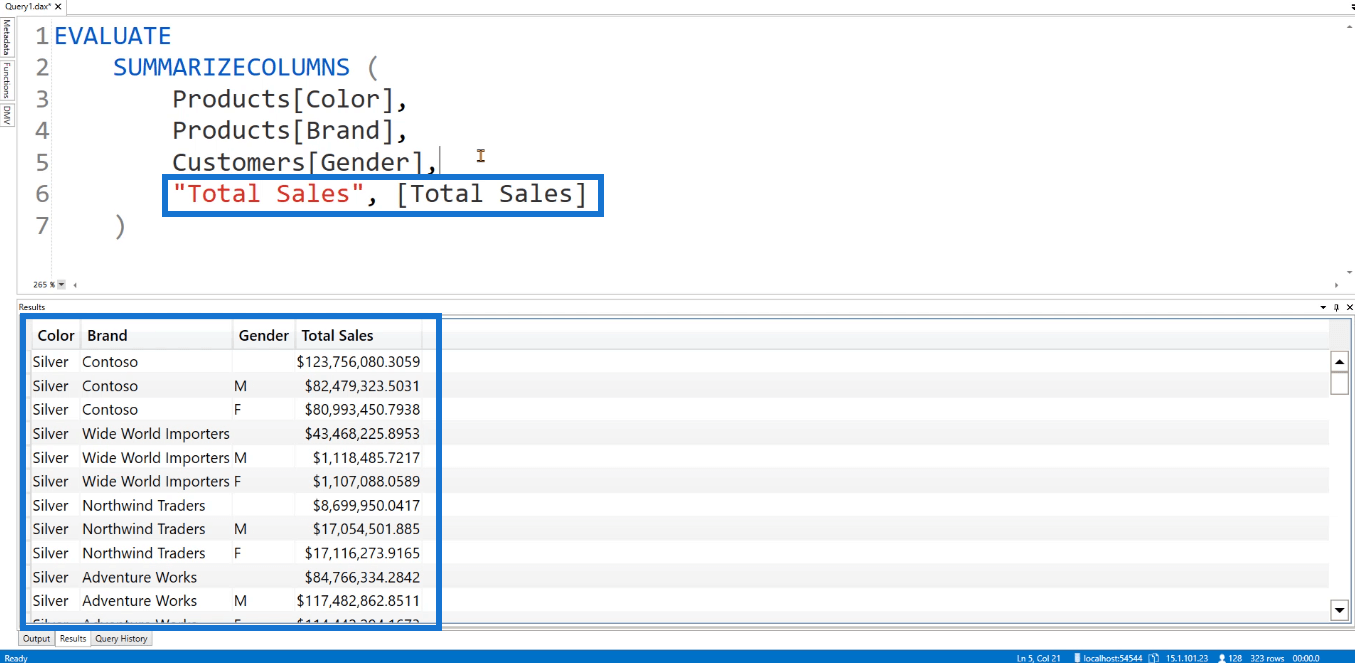Select cell $117,482,862.8511
This screenshot has height=663, width=1355.
click(358, 601)
